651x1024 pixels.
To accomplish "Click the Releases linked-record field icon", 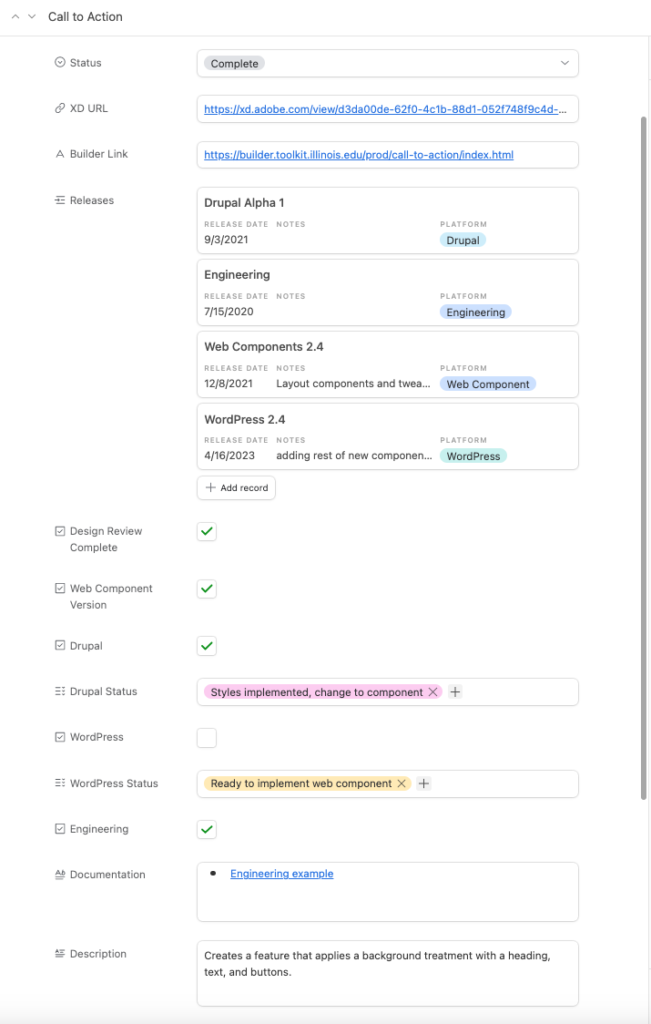I will [x=60, y=201].
